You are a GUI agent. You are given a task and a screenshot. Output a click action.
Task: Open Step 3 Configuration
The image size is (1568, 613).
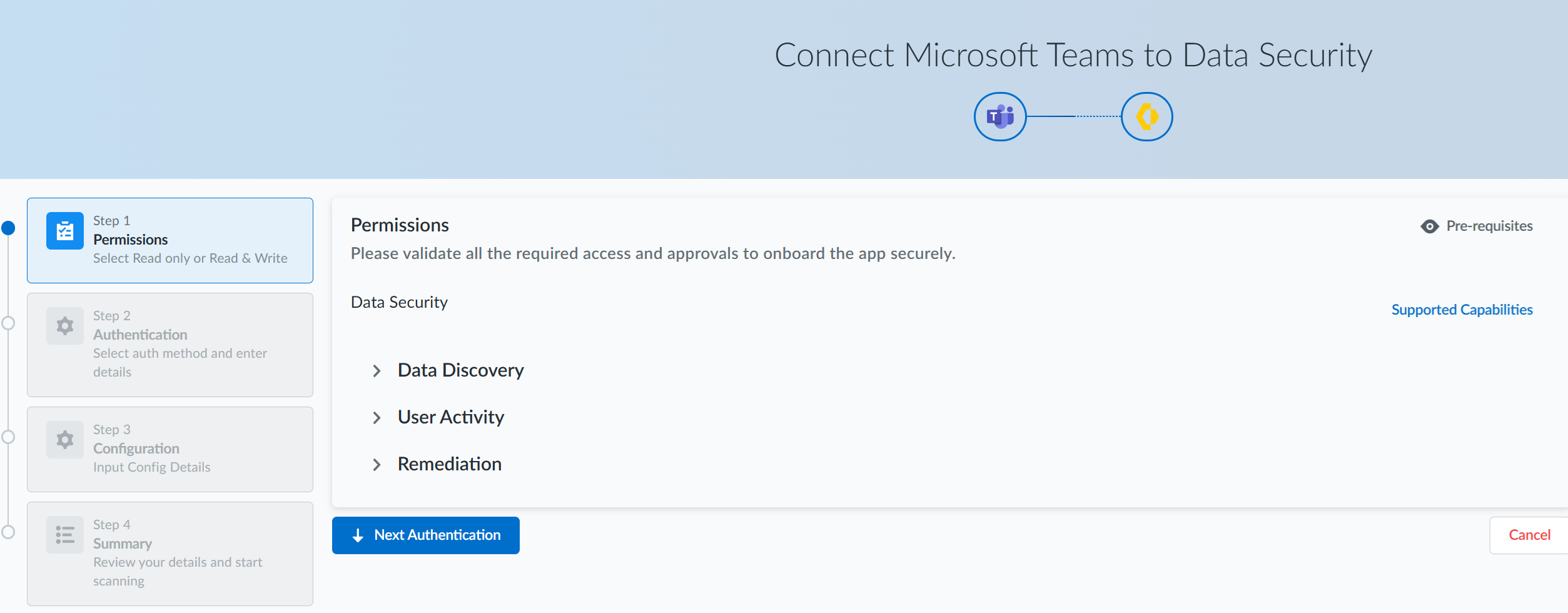[x=169, y=449]
